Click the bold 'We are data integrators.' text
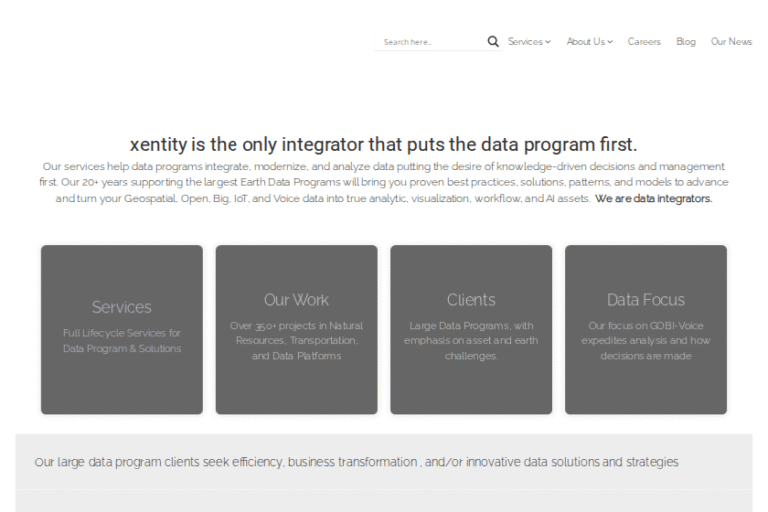The height and width of the screenshot is (512, 768). [x=653, y=199]
